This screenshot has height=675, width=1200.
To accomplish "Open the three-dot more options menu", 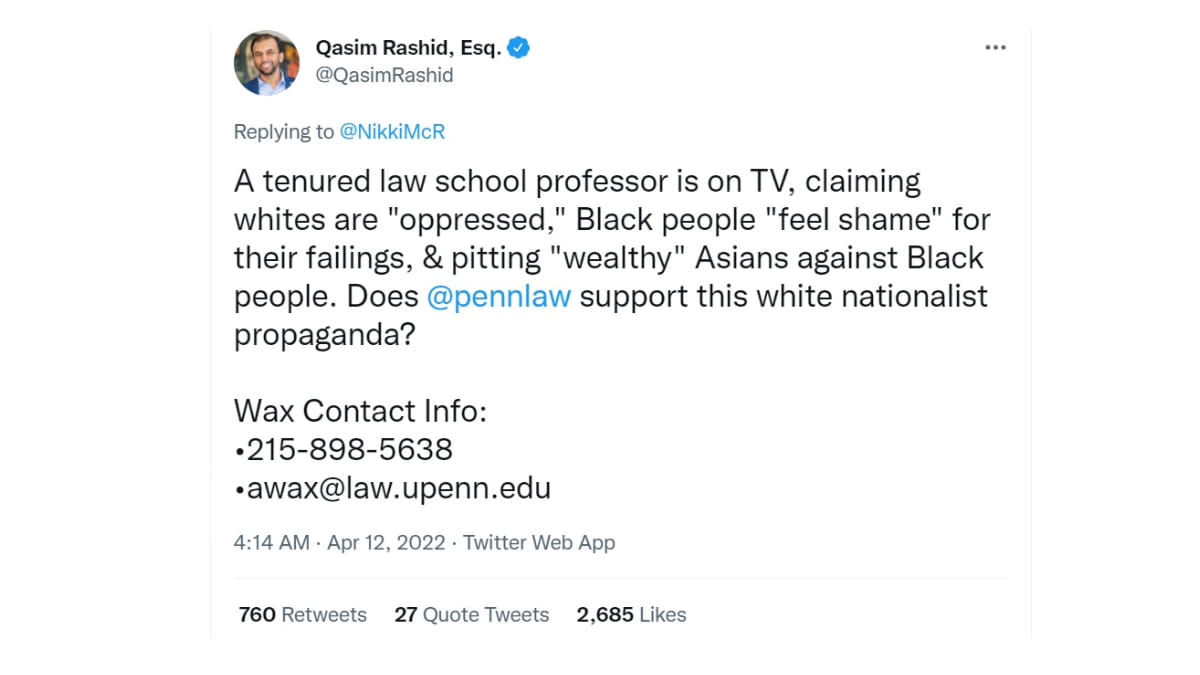I will coord(994,48).
